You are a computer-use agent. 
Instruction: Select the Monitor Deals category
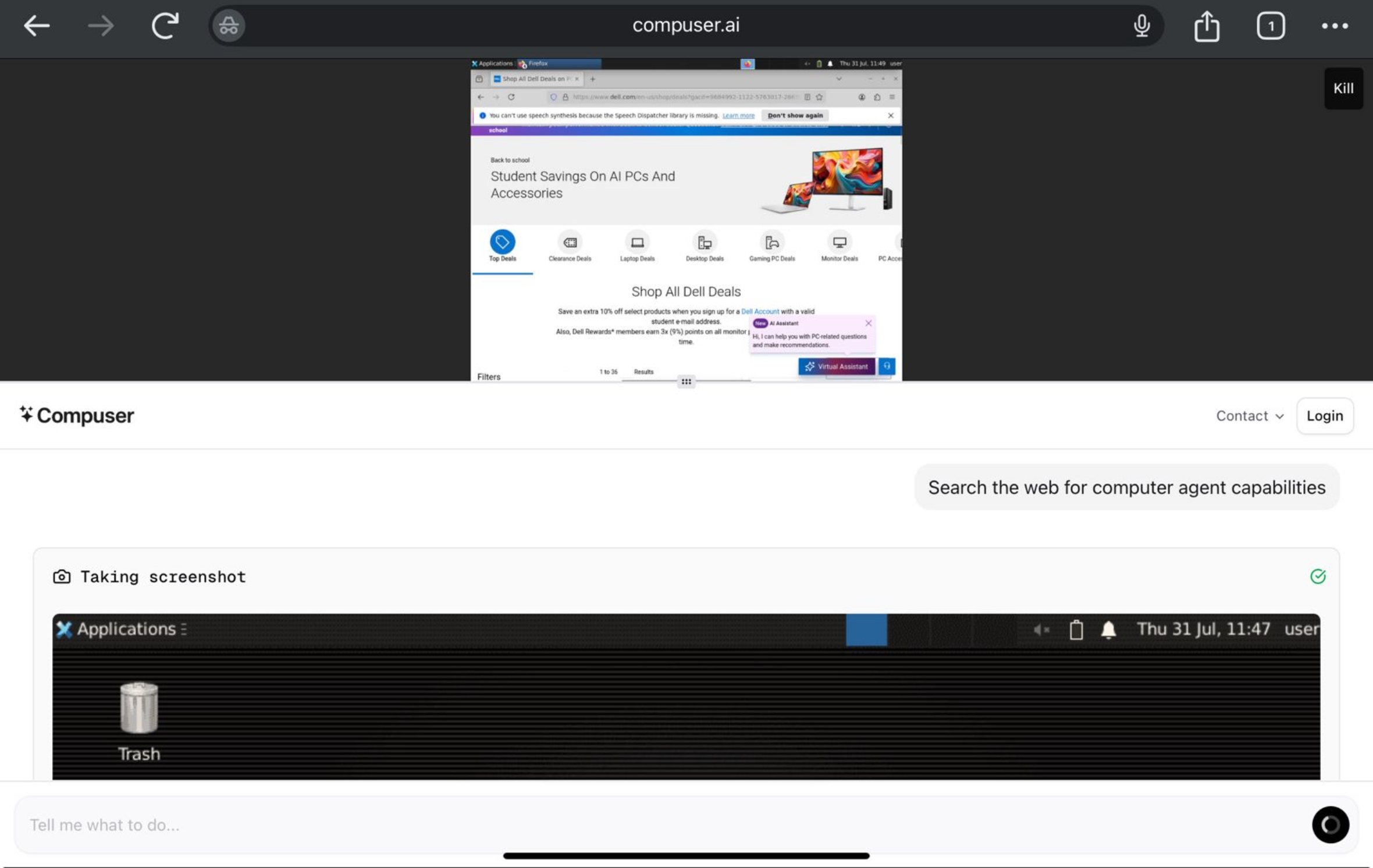click(839, 247)
